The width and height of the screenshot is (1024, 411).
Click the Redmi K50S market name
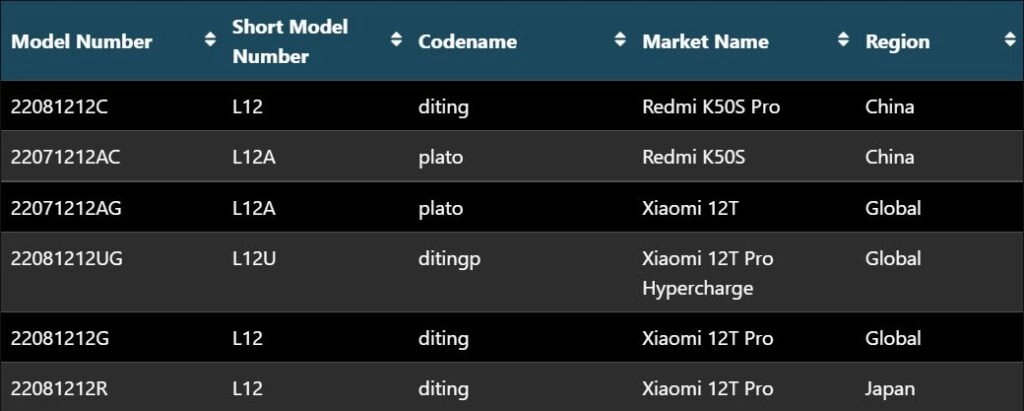694,157
